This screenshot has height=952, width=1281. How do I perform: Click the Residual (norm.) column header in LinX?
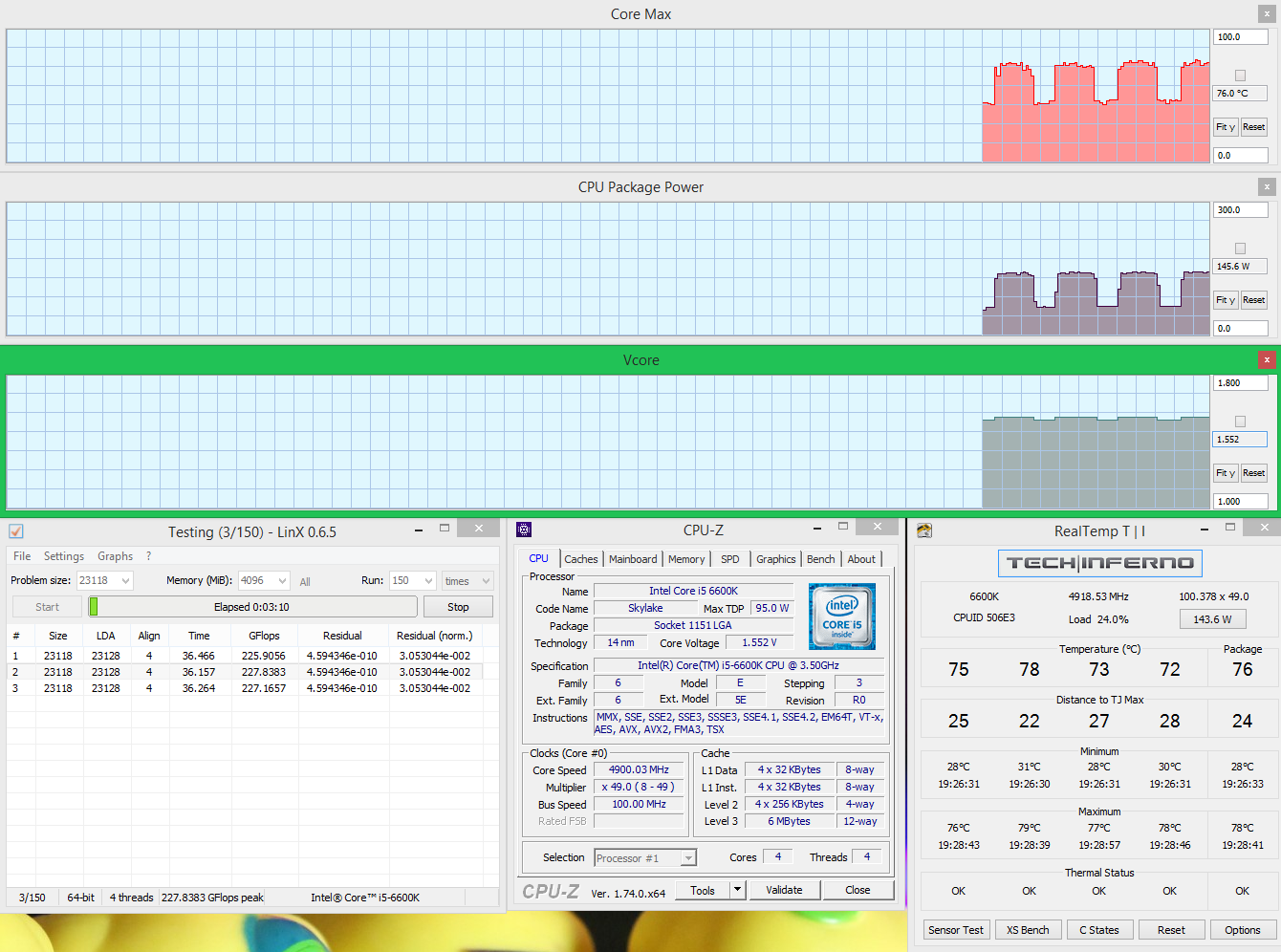(435, 636)
